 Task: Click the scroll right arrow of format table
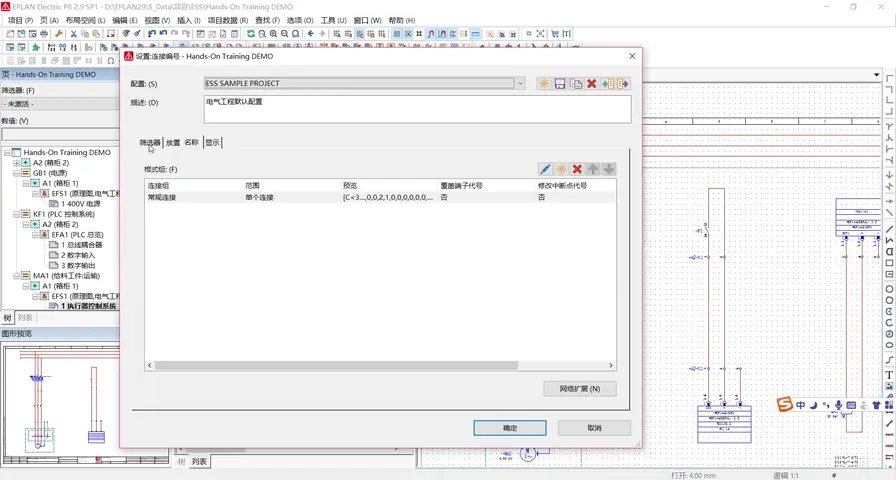coord(610,365)
